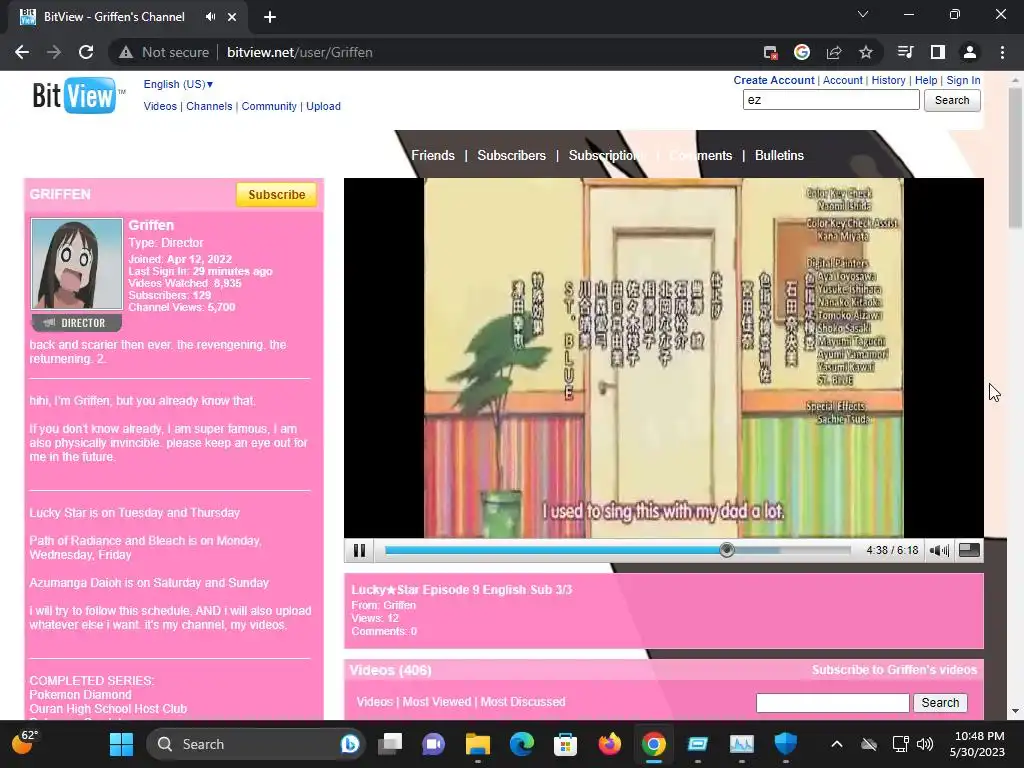This screenshot has height=768, width=1024.
Task: Open a new browser tab
Action: point(270,17)
